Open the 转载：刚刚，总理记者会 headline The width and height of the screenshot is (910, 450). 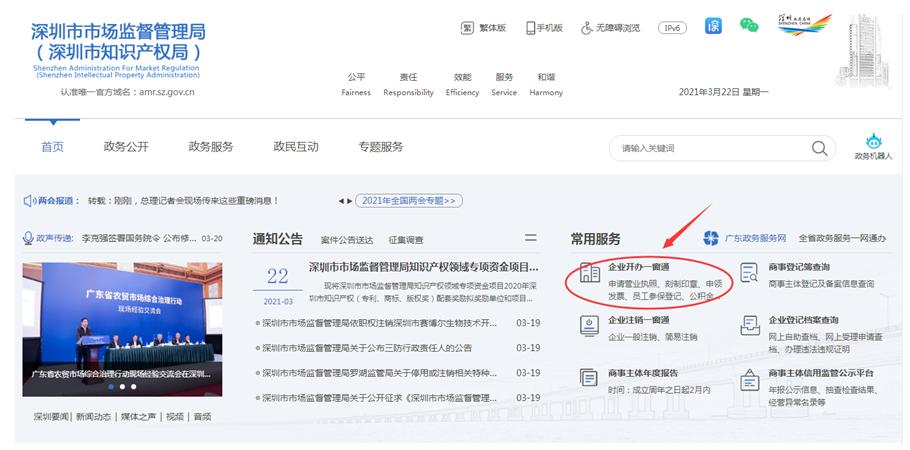pyautogui.click(x=183, y=201)
